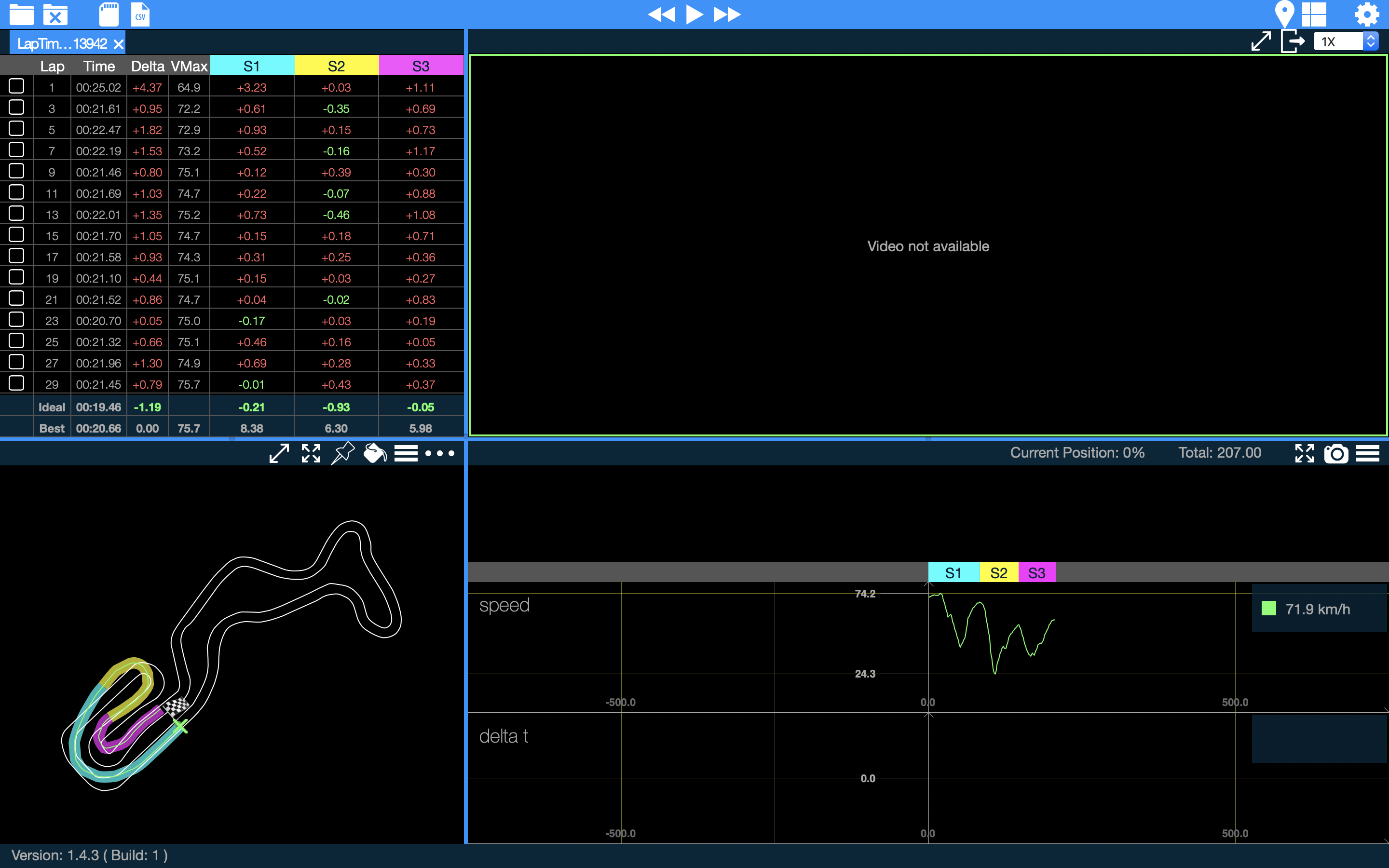This screenshot has width=1389, height=868.
Task: Click the delta t channel label
Action: click(504, 736)
